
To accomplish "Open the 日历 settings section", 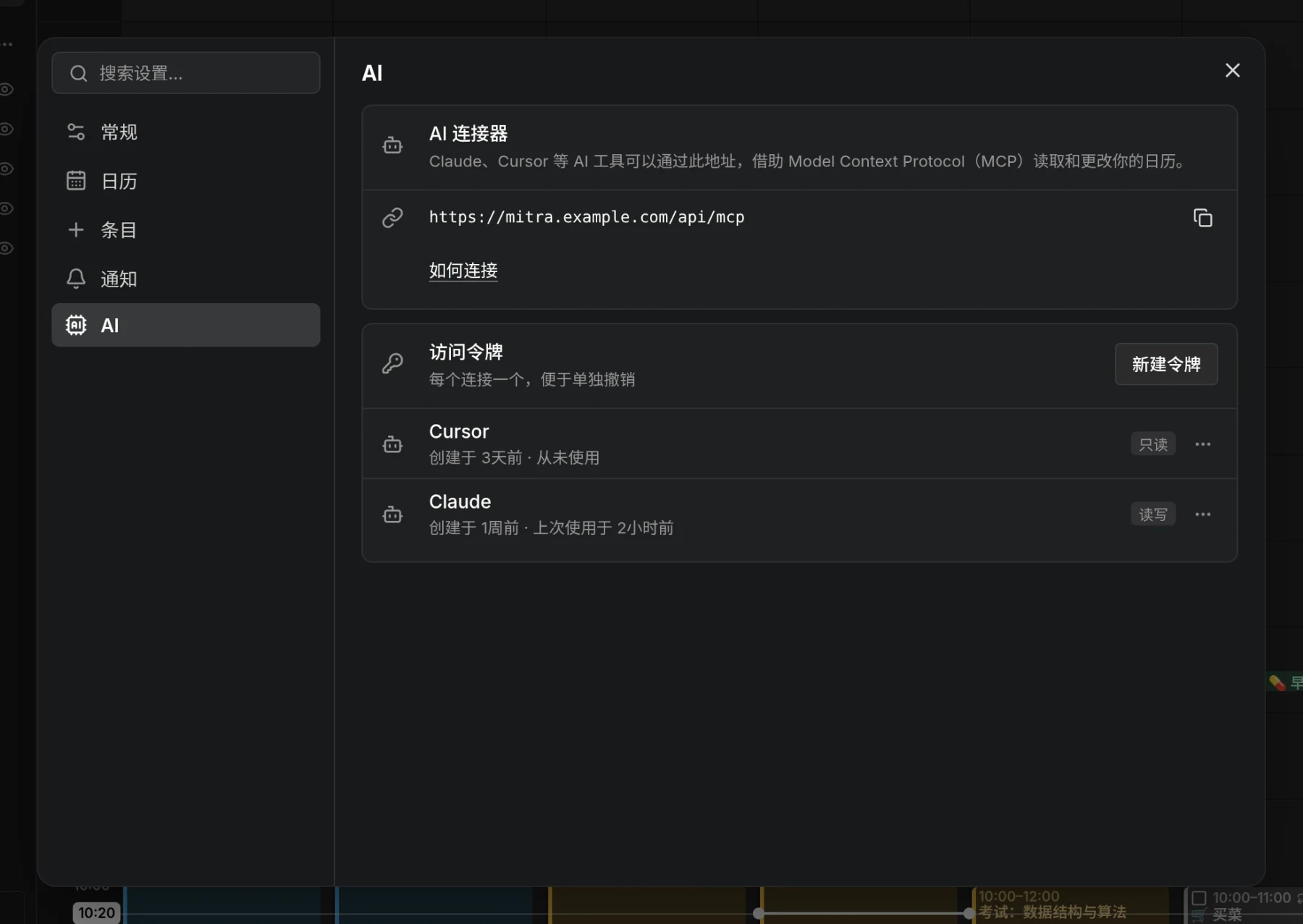I will (186, 181).
